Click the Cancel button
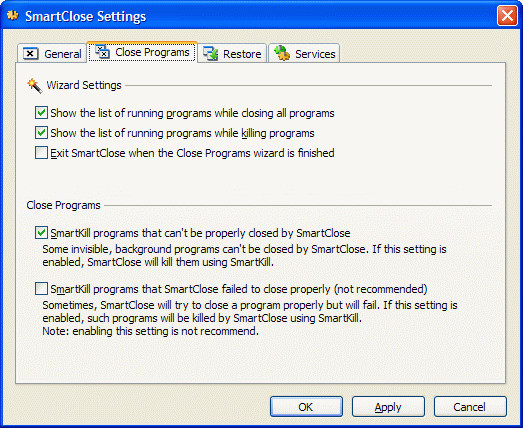Viewport: 523px width, 428px height. [x=470, y=407]
